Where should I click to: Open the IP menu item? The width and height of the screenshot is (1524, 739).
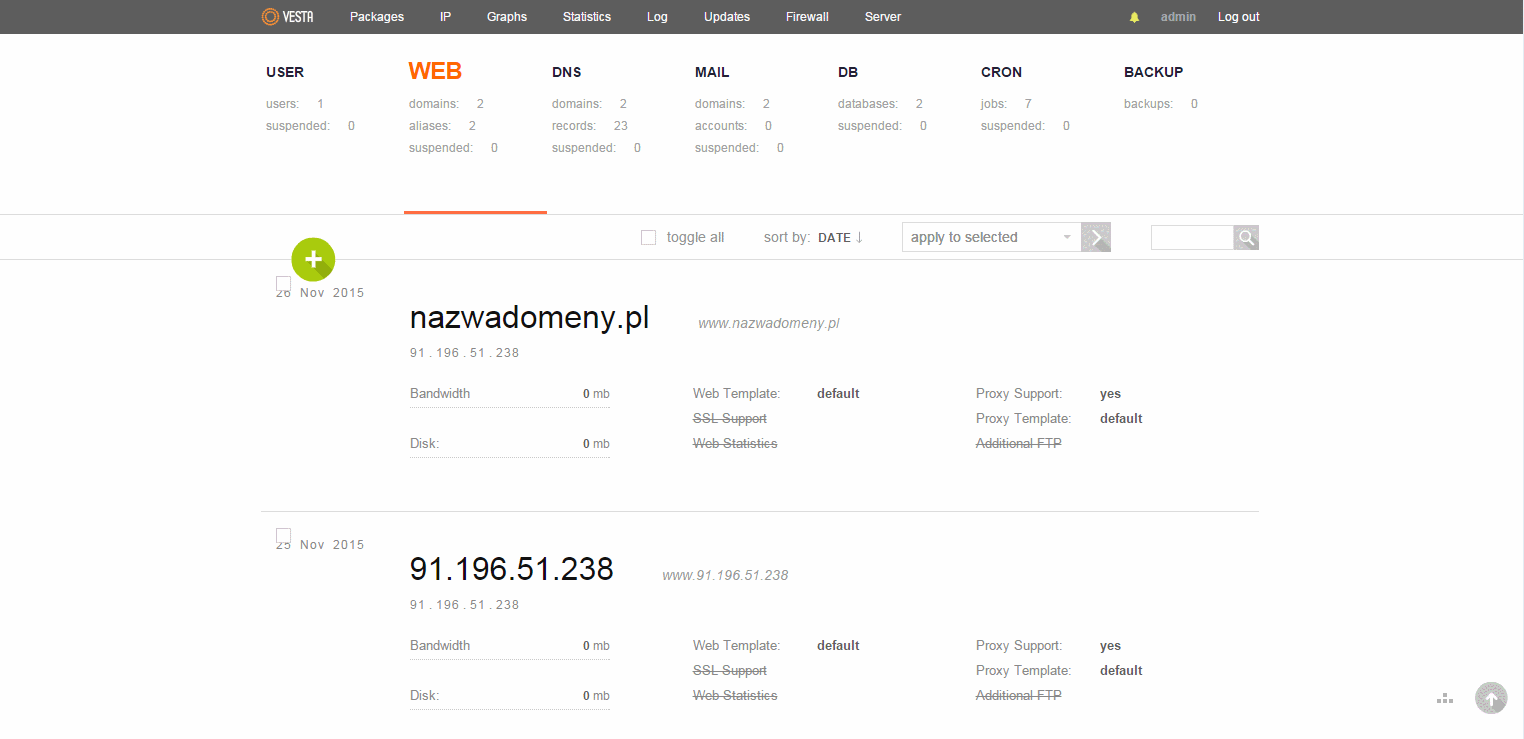coord(445,17)
